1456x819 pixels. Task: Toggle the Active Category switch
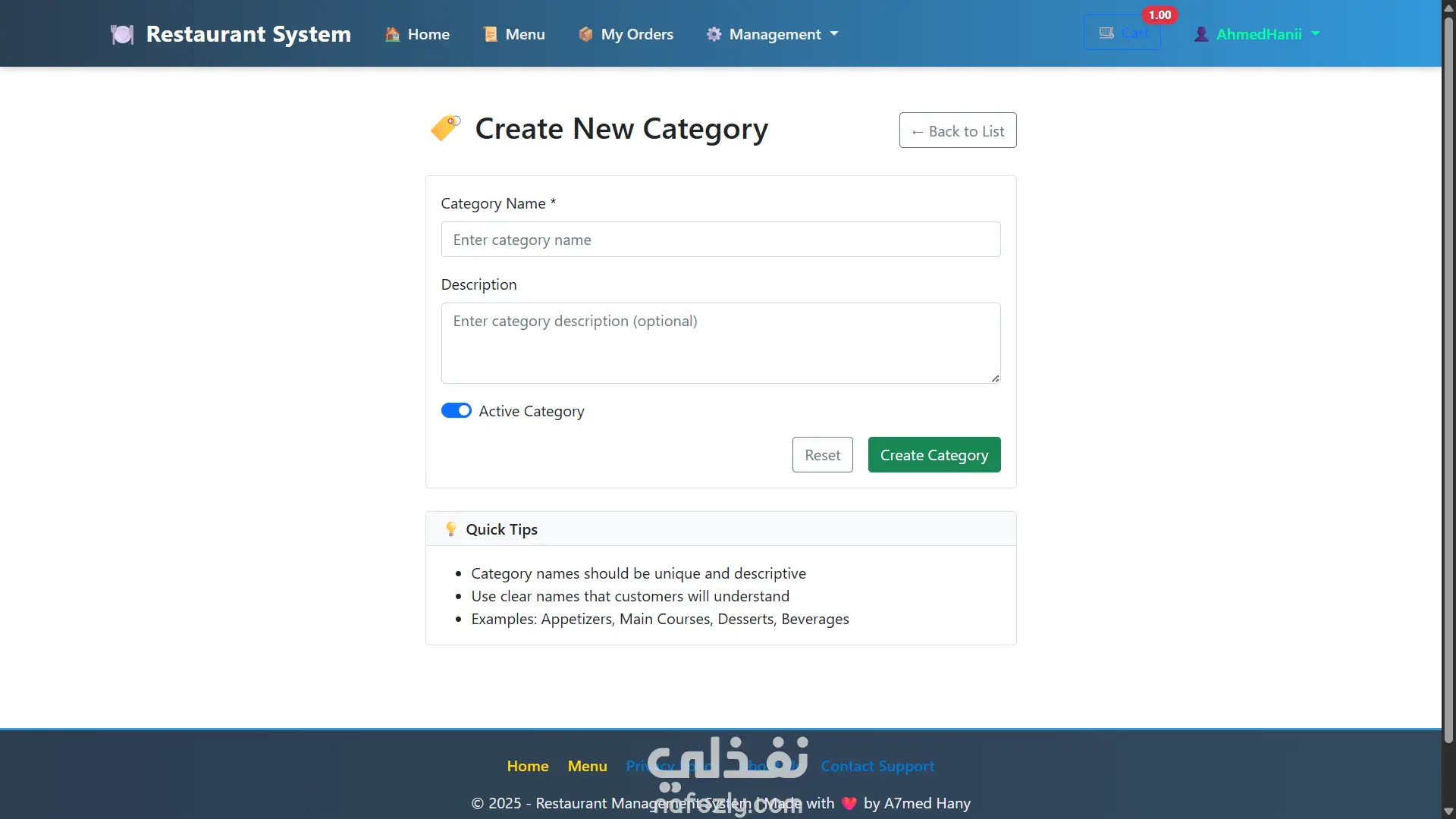[x=457, y=411]
